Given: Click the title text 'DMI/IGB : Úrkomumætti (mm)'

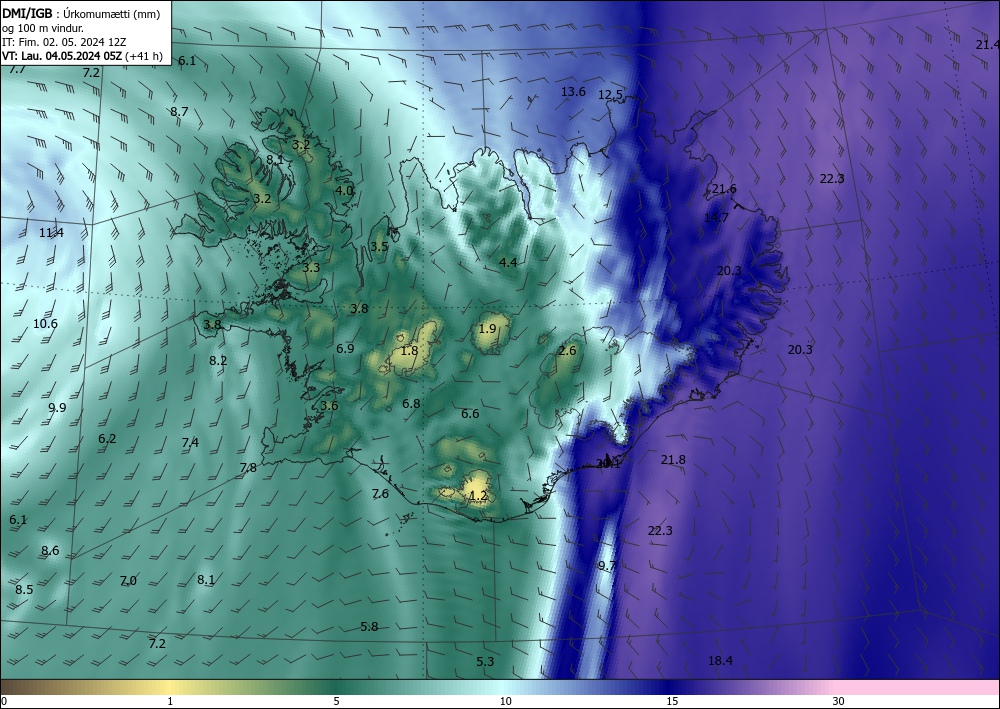Looking at the screenshot, I should point(82,14).
